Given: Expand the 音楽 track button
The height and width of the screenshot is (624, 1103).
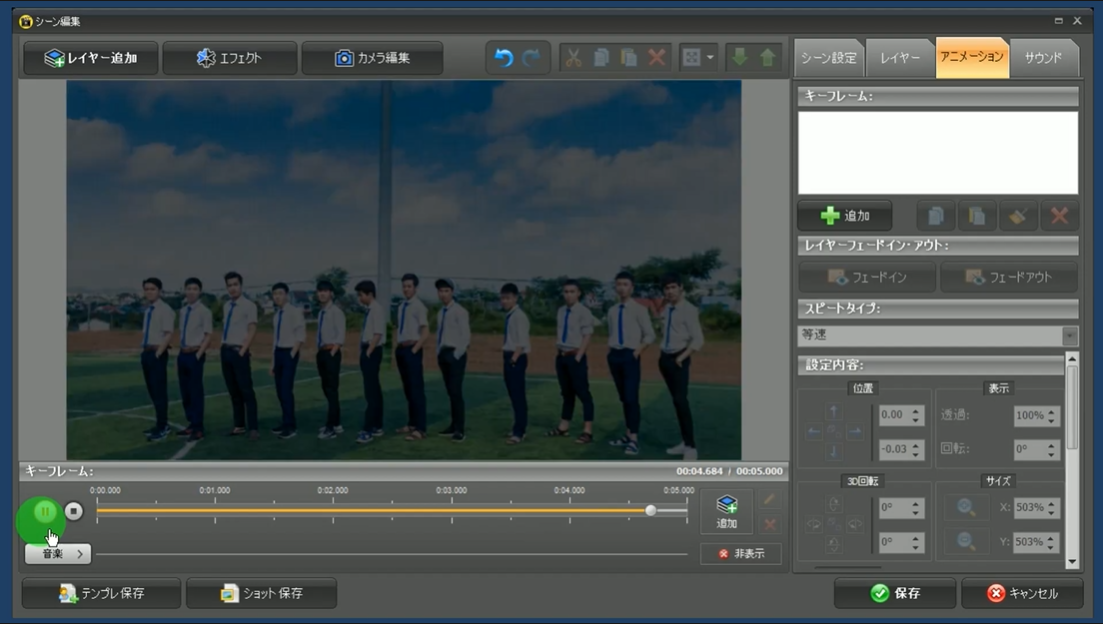Looking at the screenshot, I should [x=58, y=554].
